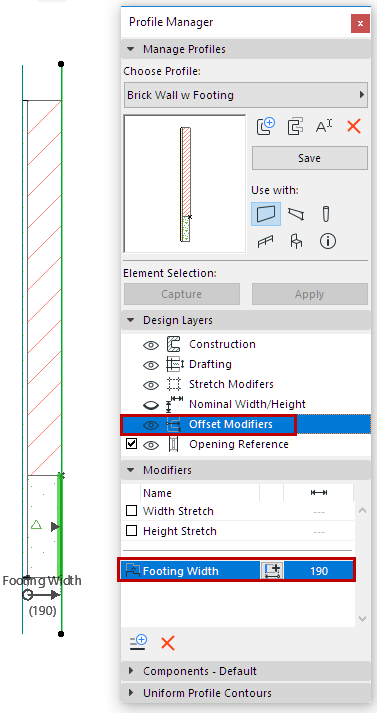The height and width of the screenshot is (713, 377).
Task: Toggle visibility of the Stretch Modifers layer
Action: [151, 385]
